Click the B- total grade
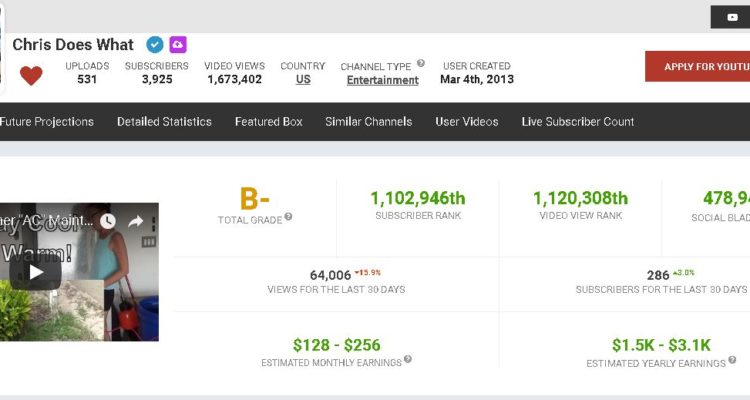The width and height of the screenshot is (750, 400). click(254, 199)
